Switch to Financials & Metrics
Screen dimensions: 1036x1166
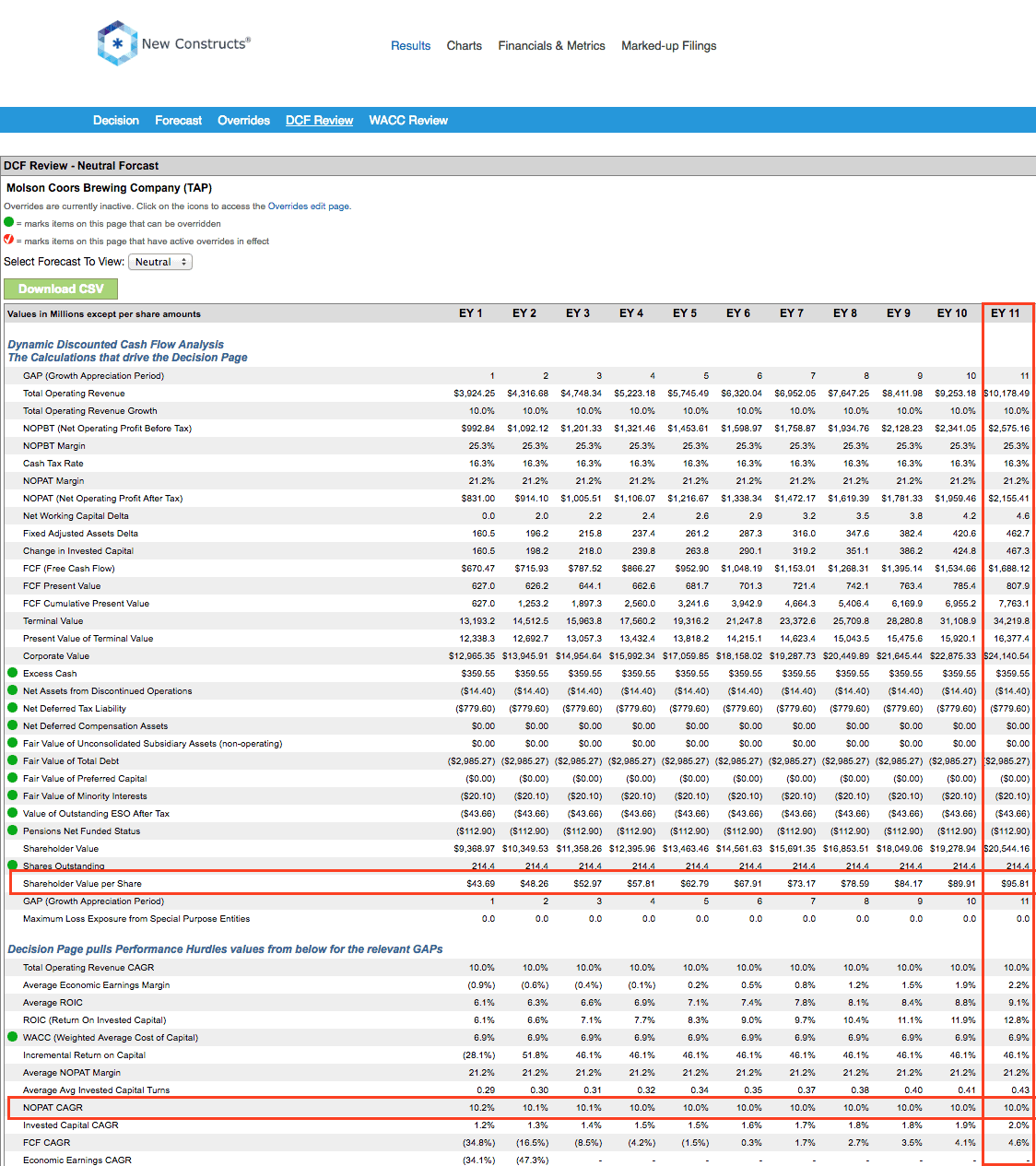(x=552, y=45)
